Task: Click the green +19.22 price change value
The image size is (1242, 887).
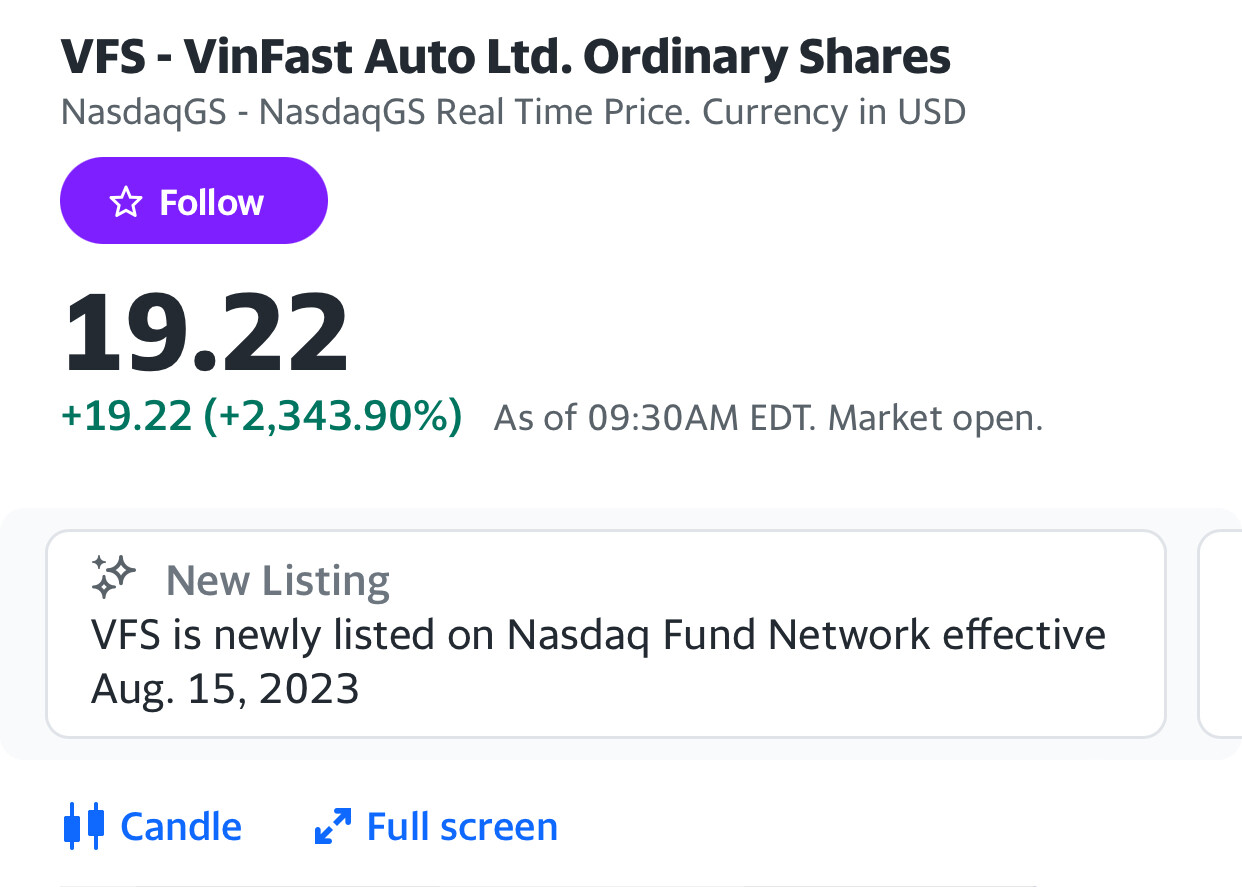Action: pos(126,416)
